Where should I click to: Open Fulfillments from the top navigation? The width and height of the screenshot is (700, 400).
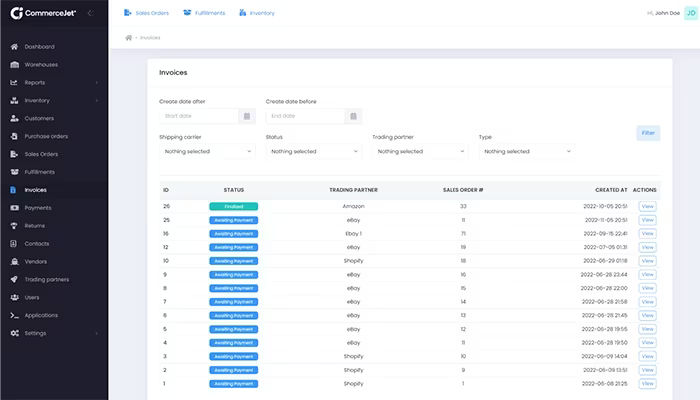coord(204,13)
